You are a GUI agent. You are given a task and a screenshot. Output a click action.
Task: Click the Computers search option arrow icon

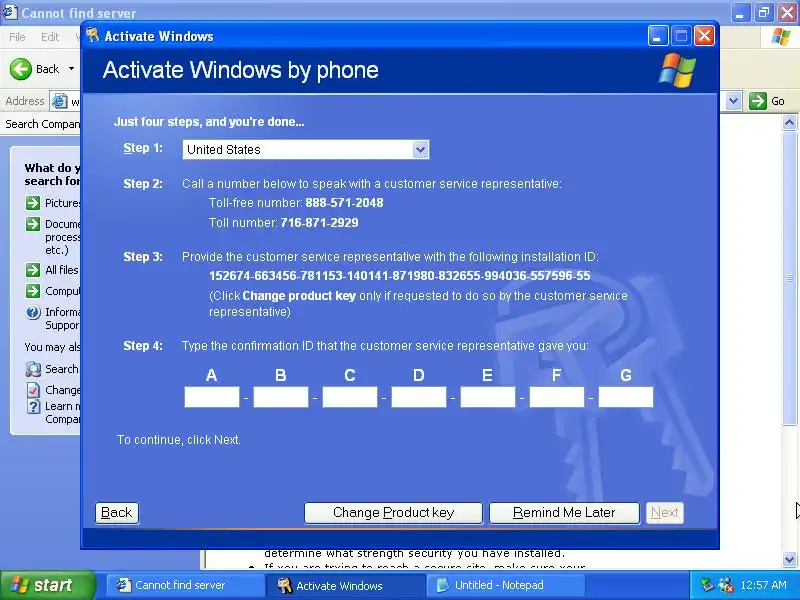[x=33, y=291]
